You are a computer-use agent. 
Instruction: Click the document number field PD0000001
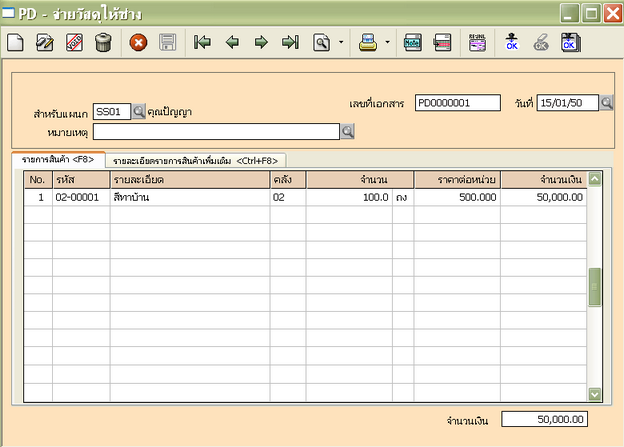click(x=456, y=103)
